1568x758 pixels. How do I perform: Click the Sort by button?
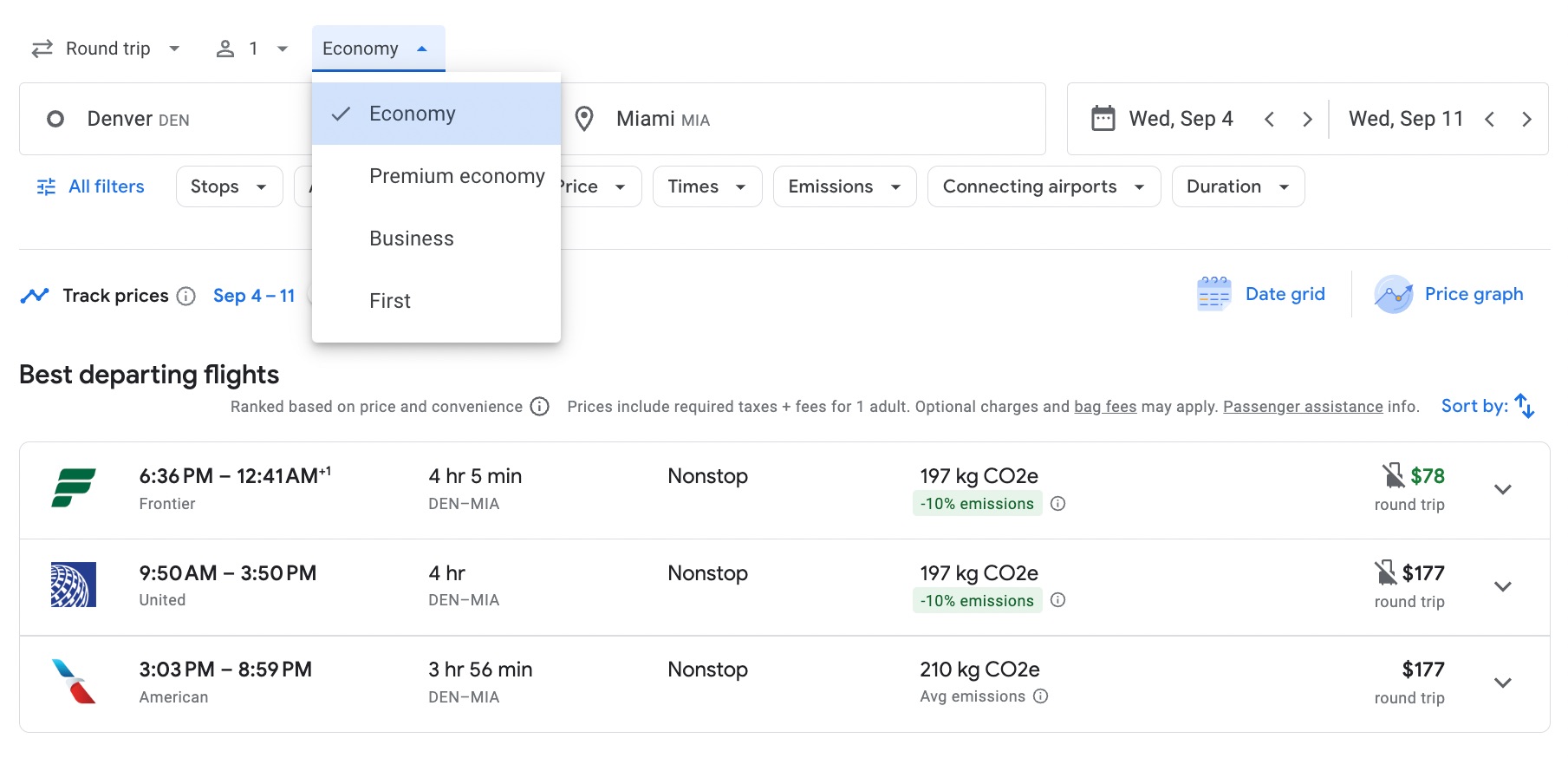[x=1487, y=406]
